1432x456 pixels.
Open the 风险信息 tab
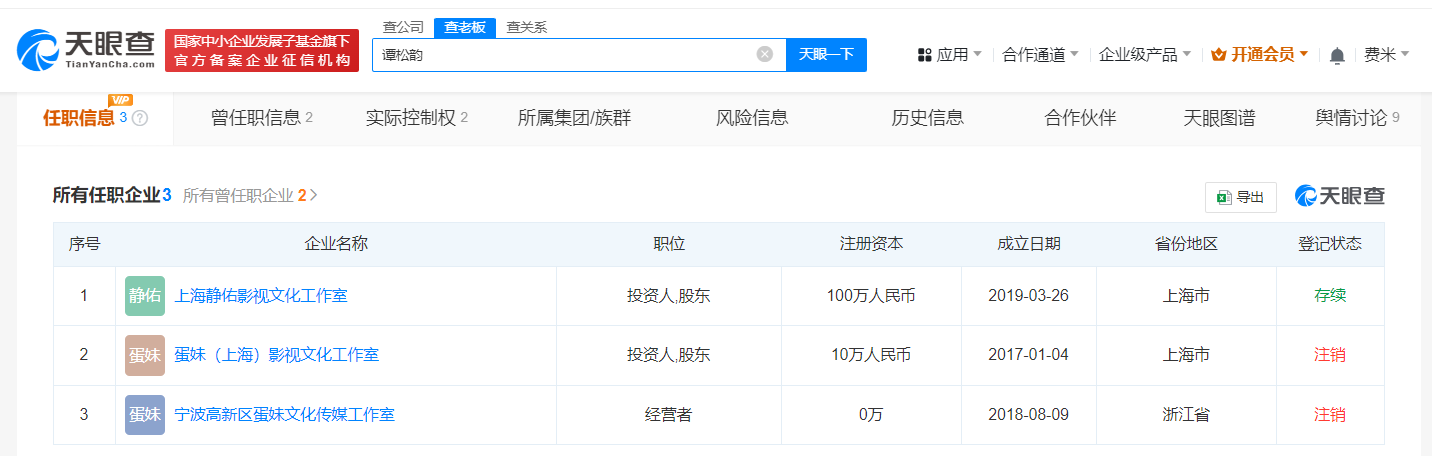tap(752, 118)
